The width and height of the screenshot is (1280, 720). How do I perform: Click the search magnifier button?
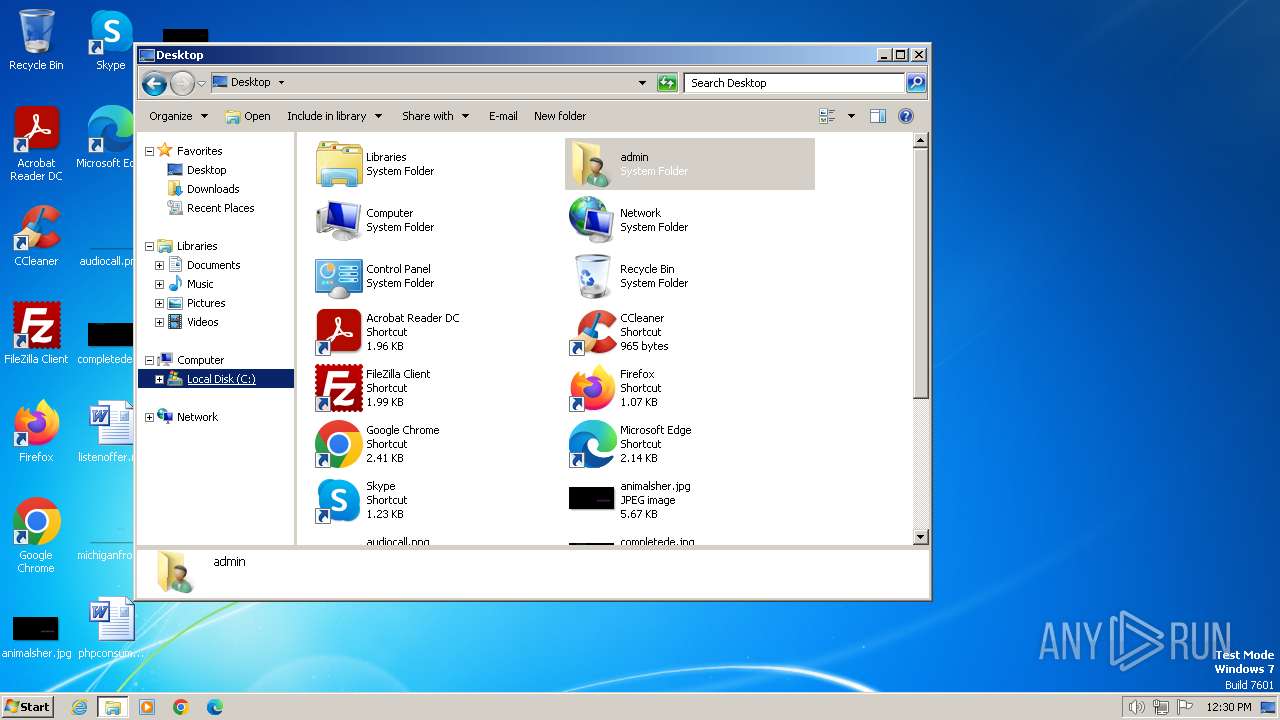coord(916,83)
